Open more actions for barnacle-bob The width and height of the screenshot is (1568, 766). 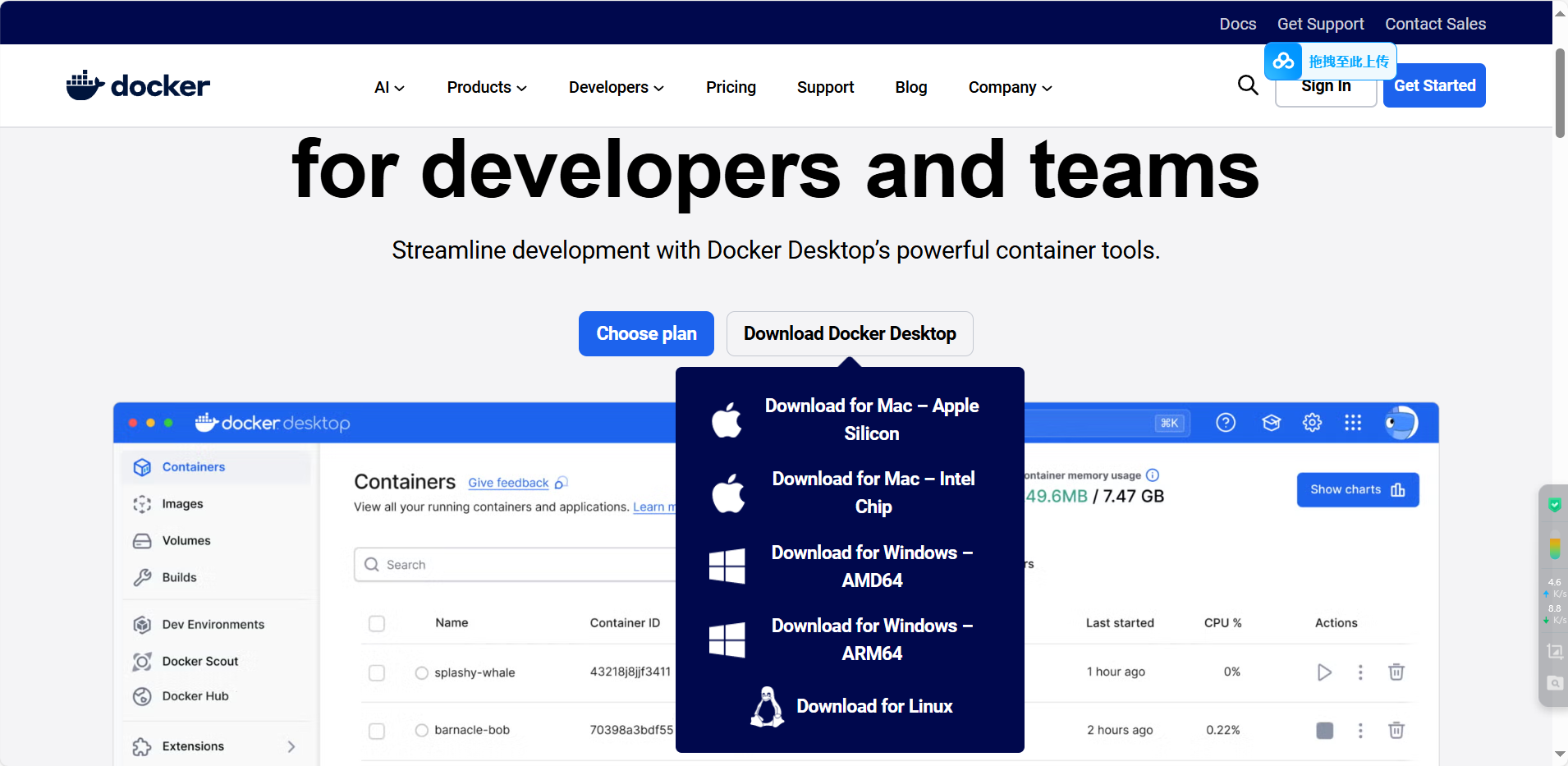pyautogui.click(x=1360, y=731)
